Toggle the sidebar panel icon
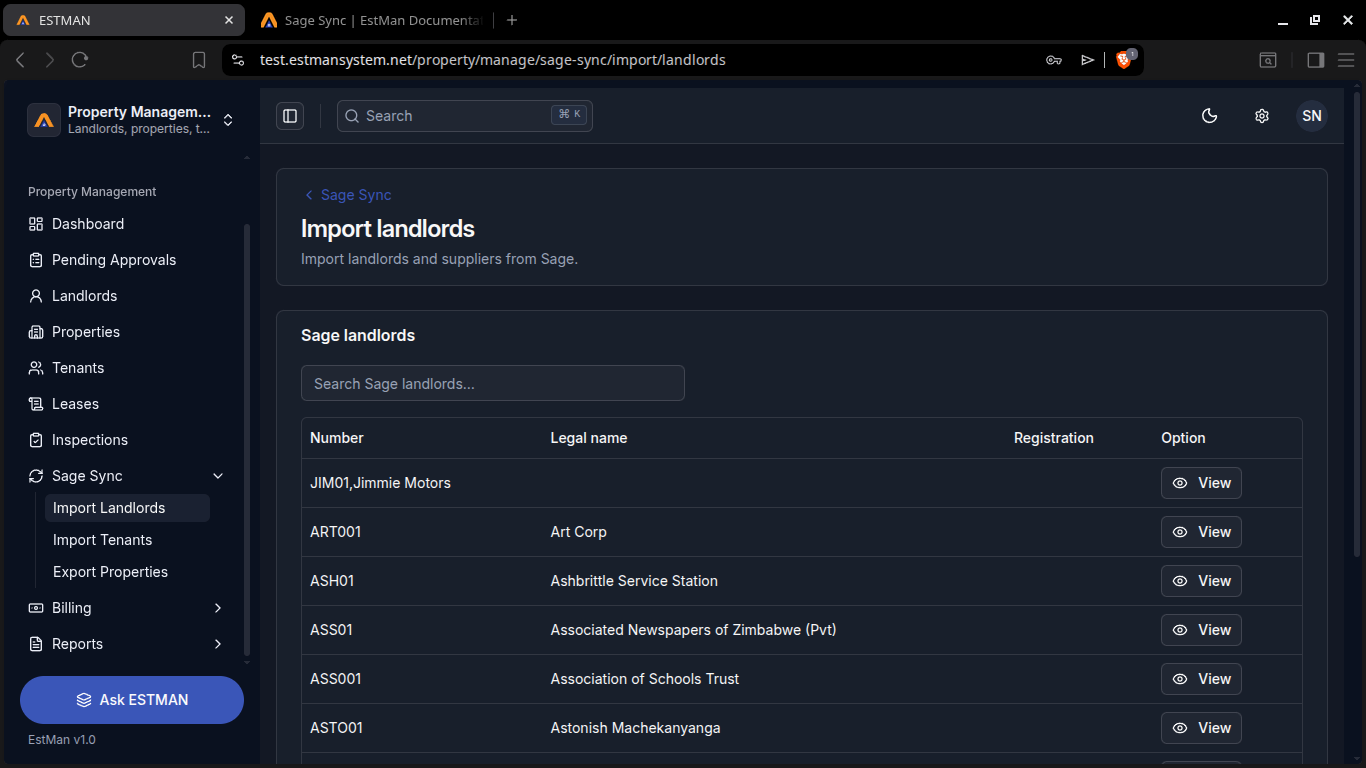The image size is (1366, 768). tap(290, 116)
